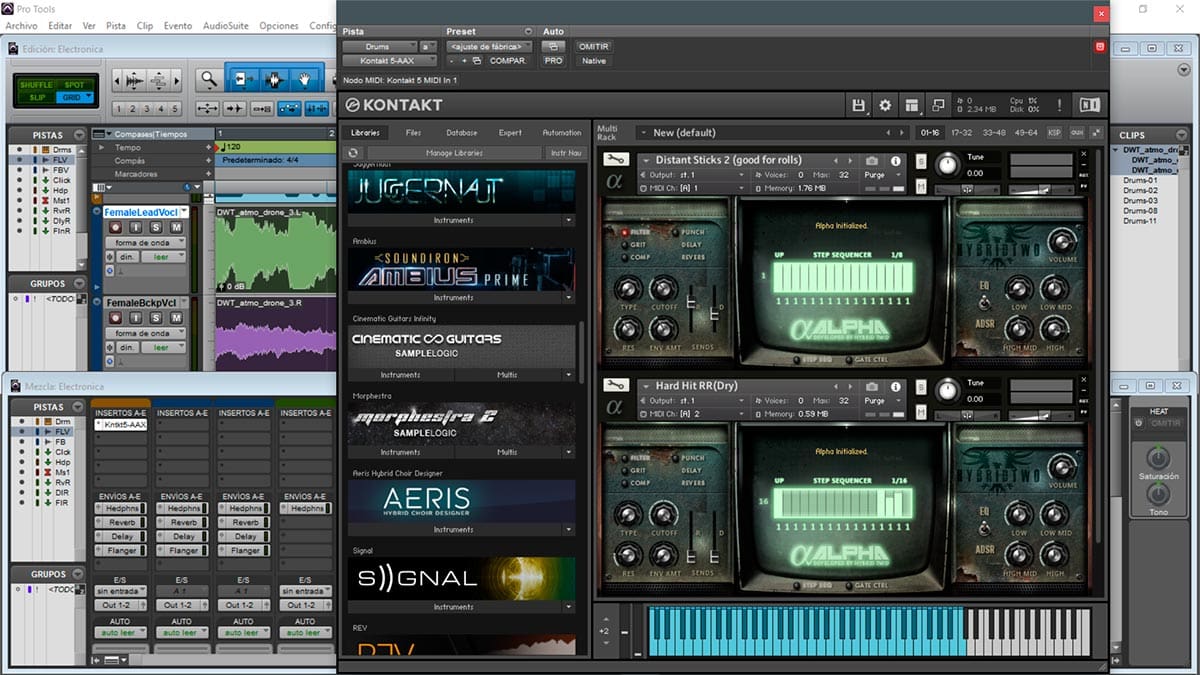Toggle the AUX panel button in Kontakt rack
Screen dimensions: 1200x675
point(1076,133)
